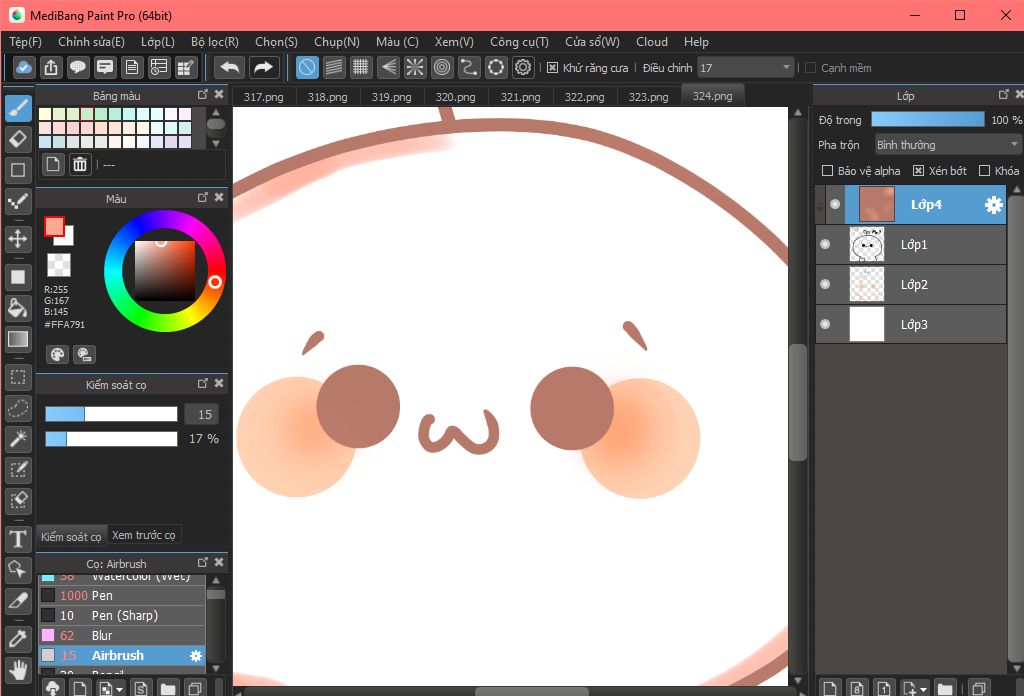The height and width of the screenshot is (696, 1024).
Task: Enable concentric circle snap
Action: (442, 67)
